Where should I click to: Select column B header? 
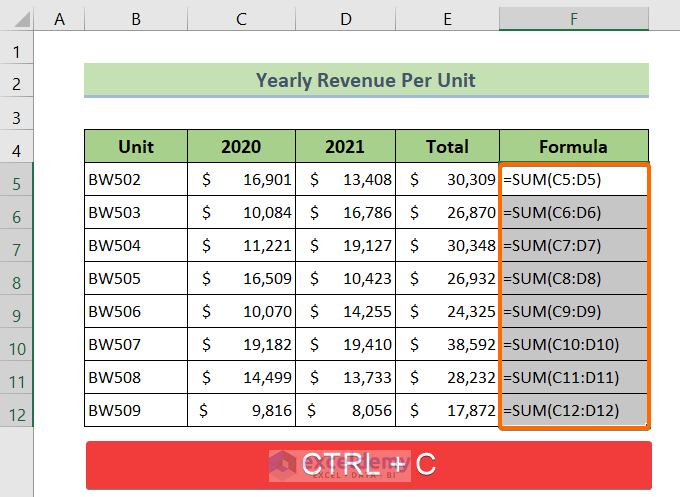135,16
